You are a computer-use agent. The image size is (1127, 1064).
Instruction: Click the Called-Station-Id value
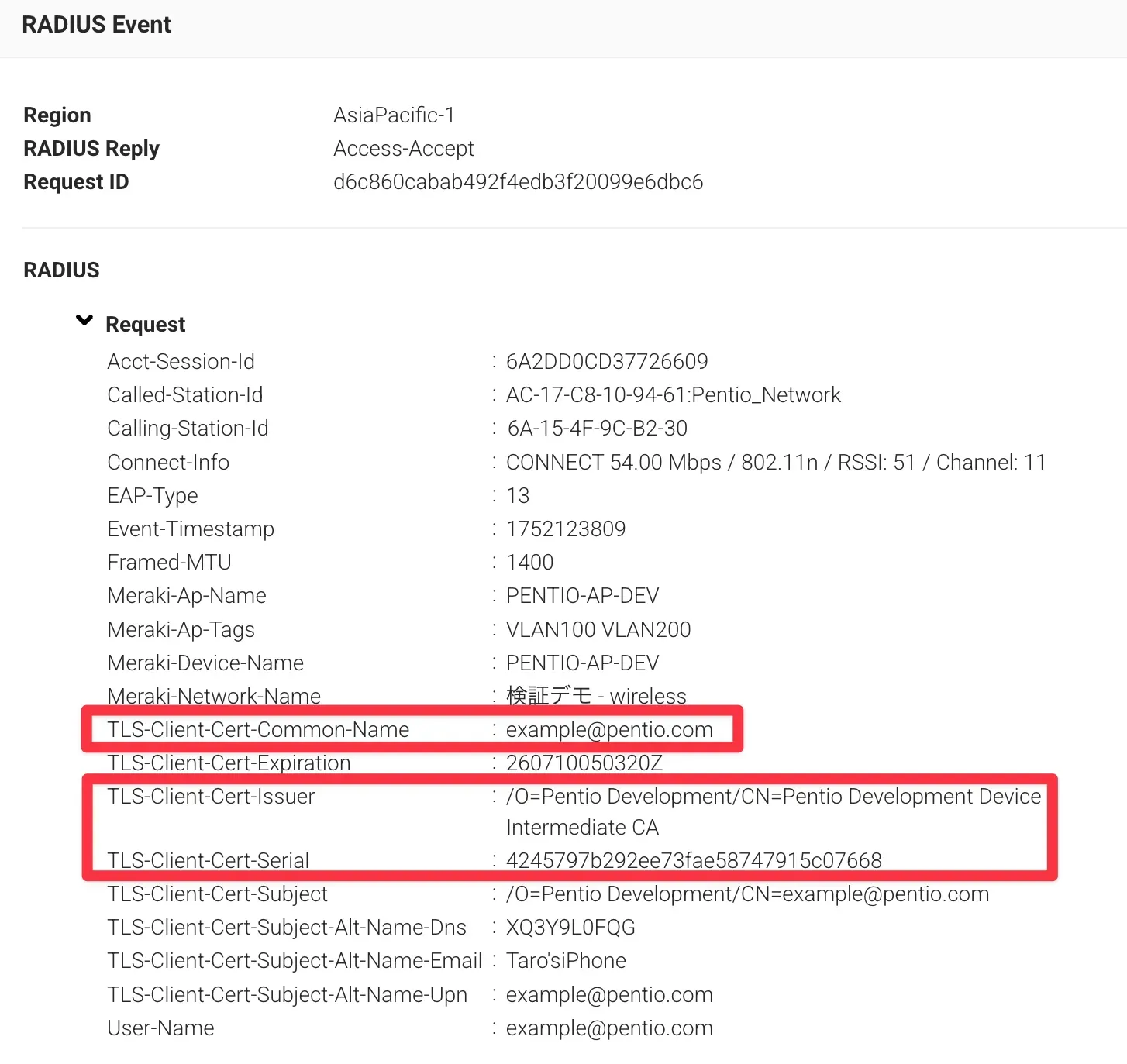673,395
